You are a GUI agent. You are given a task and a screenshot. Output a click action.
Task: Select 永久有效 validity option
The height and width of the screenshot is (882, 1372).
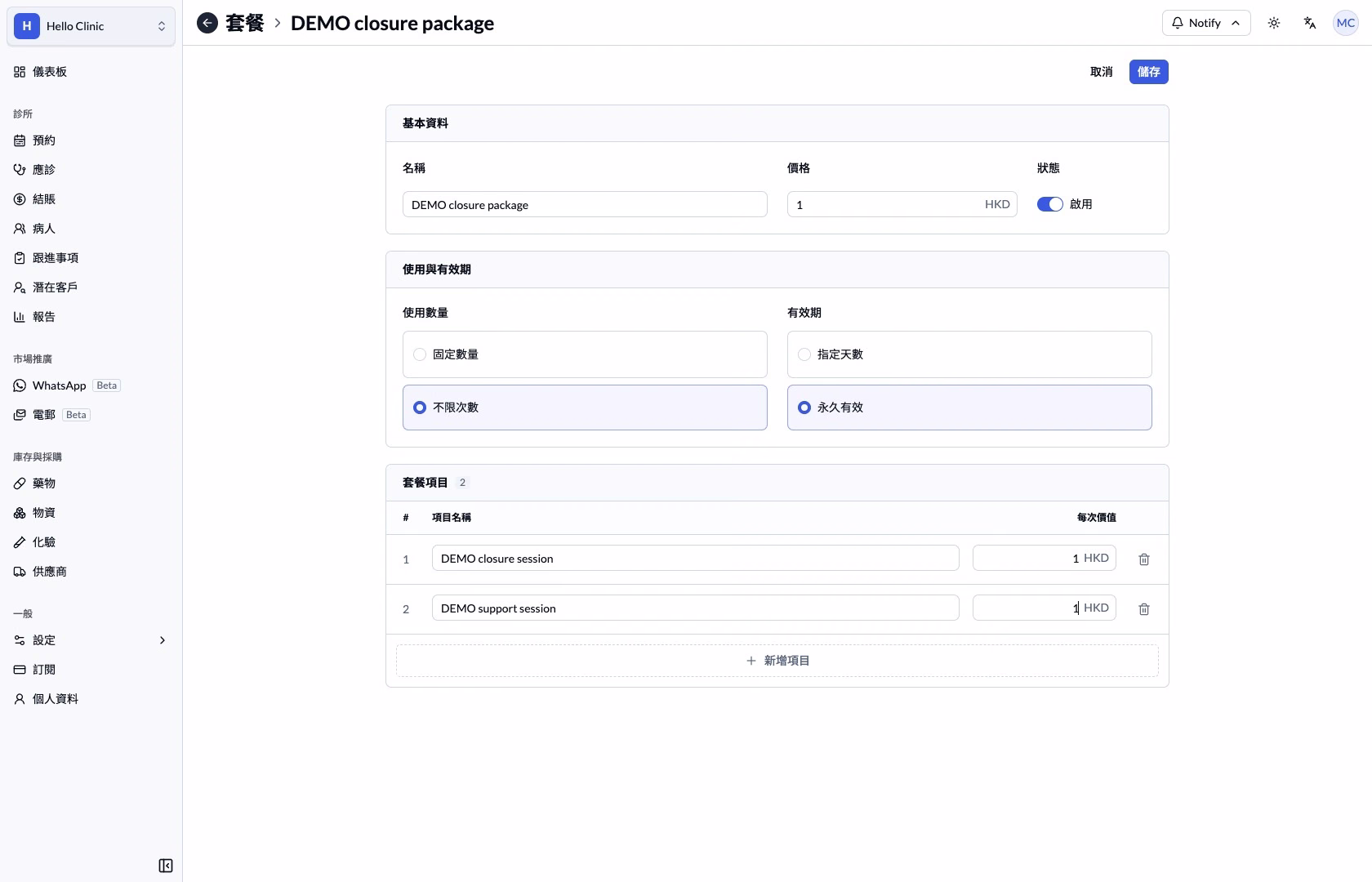click(x=969, y=408)
